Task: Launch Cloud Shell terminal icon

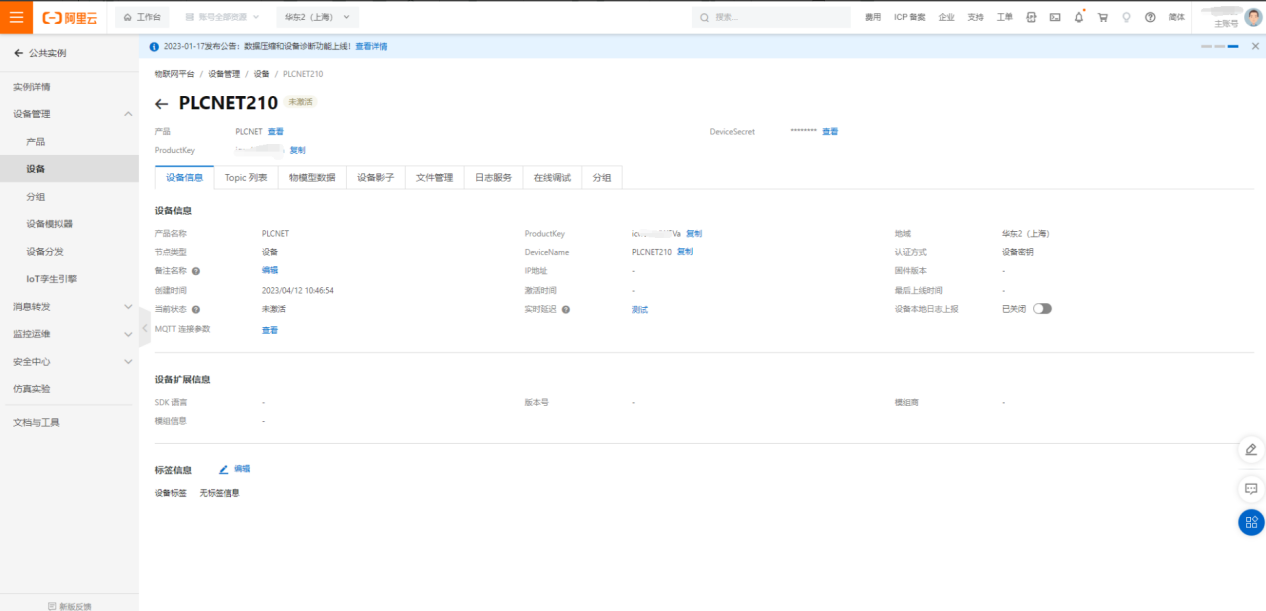Action: tap(1055, 17)
